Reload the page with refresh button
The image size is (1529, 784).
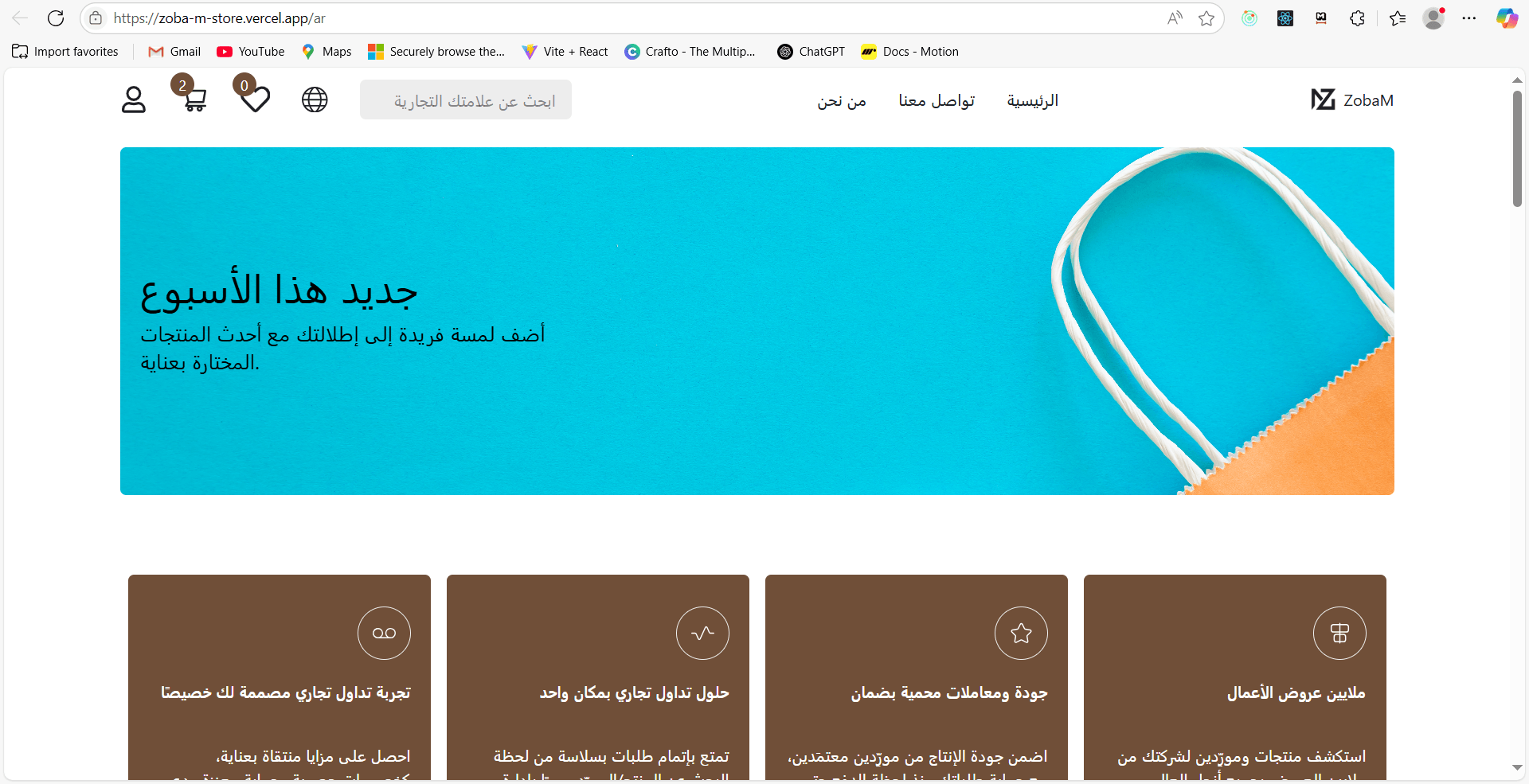[x=56, y=18]
